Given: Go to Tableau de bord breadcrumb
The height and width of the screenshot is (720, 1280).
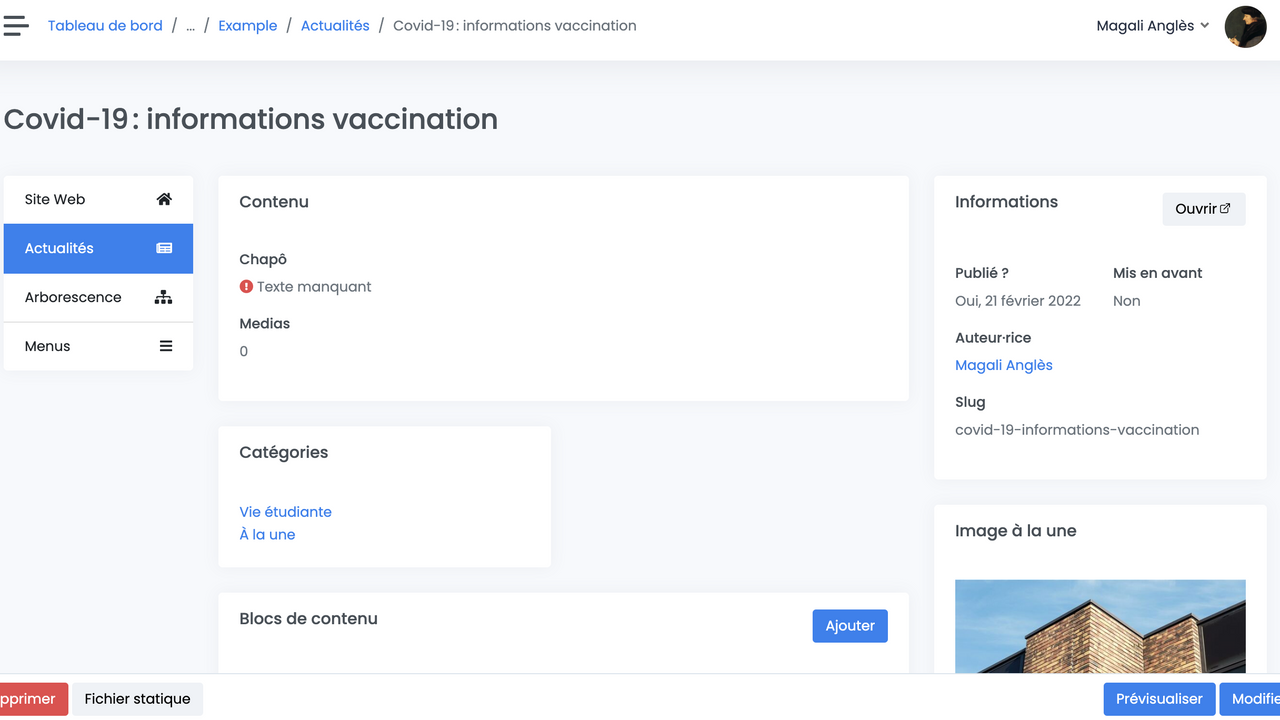Looking at the screenshot, I should [x=105, y=26].
